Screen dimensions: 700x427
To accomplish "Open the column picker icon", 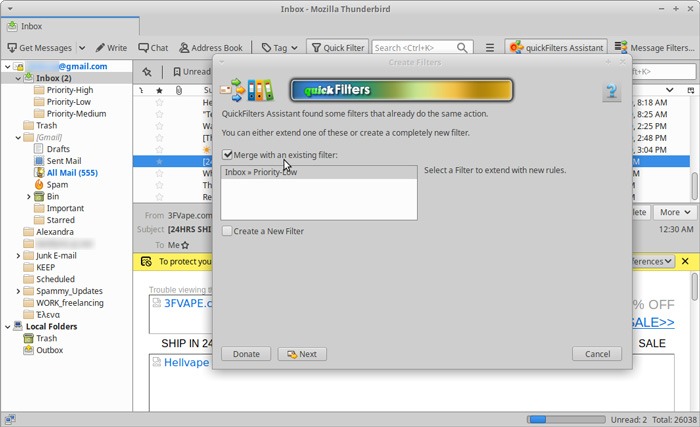I will pyautogui.click(x=691, y=91).
